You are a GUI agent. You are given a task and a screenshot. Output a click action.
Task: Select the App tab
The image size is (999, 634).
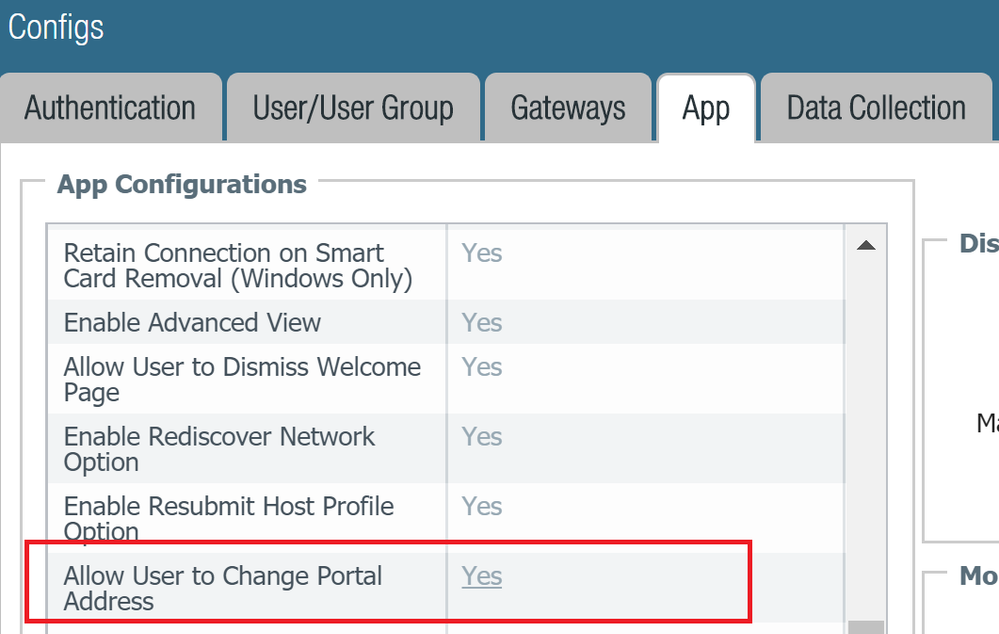pos(705,108)
